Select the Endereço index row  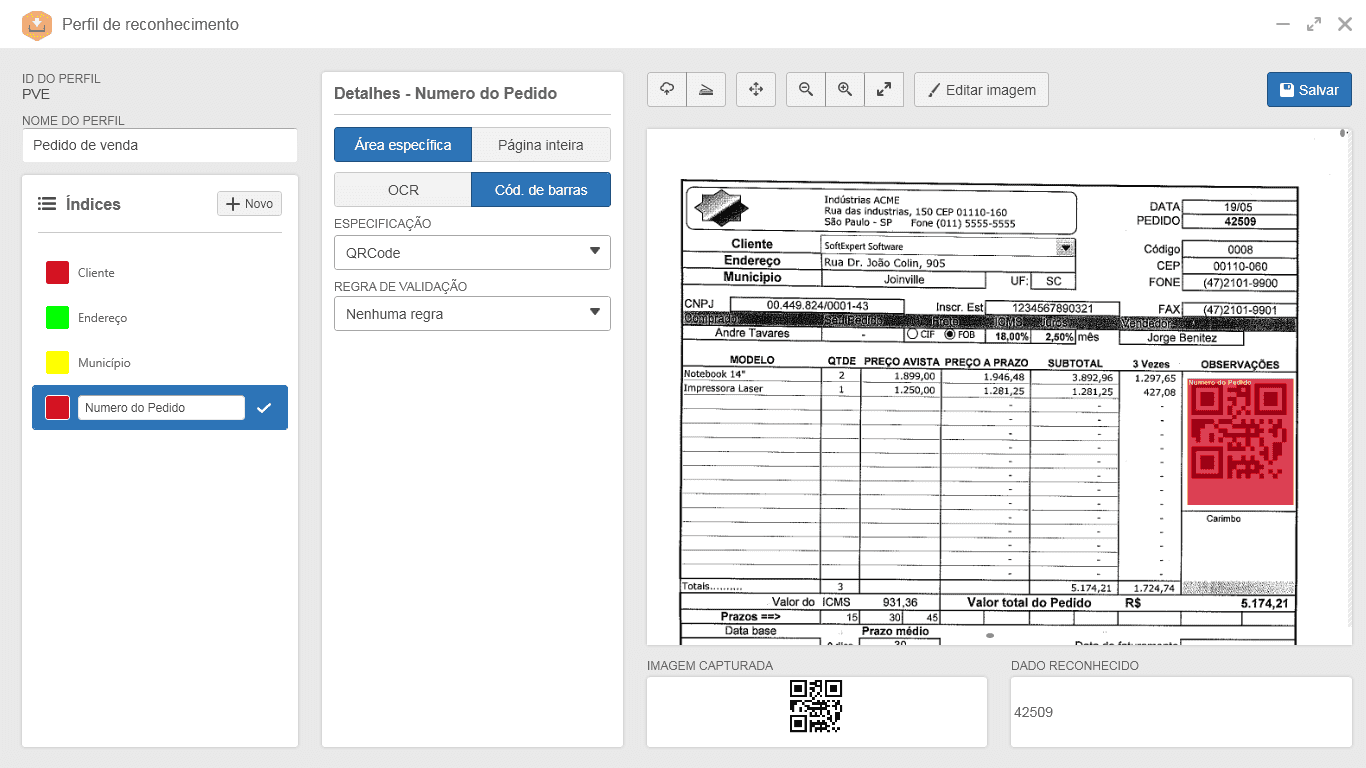[160, 318]
